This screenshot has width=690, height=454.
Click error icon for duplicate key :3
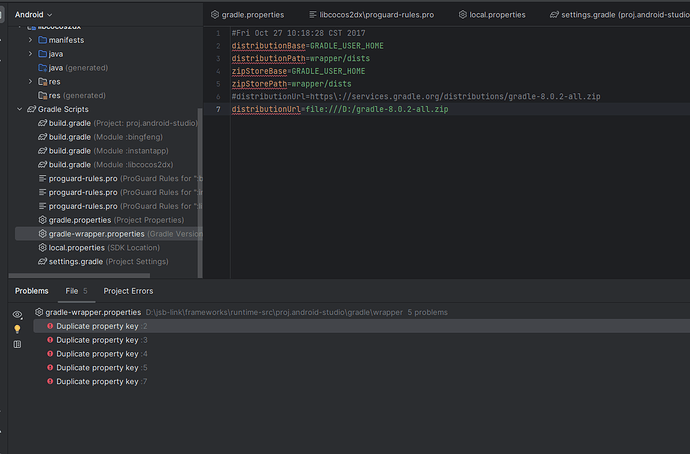[50, 340]
